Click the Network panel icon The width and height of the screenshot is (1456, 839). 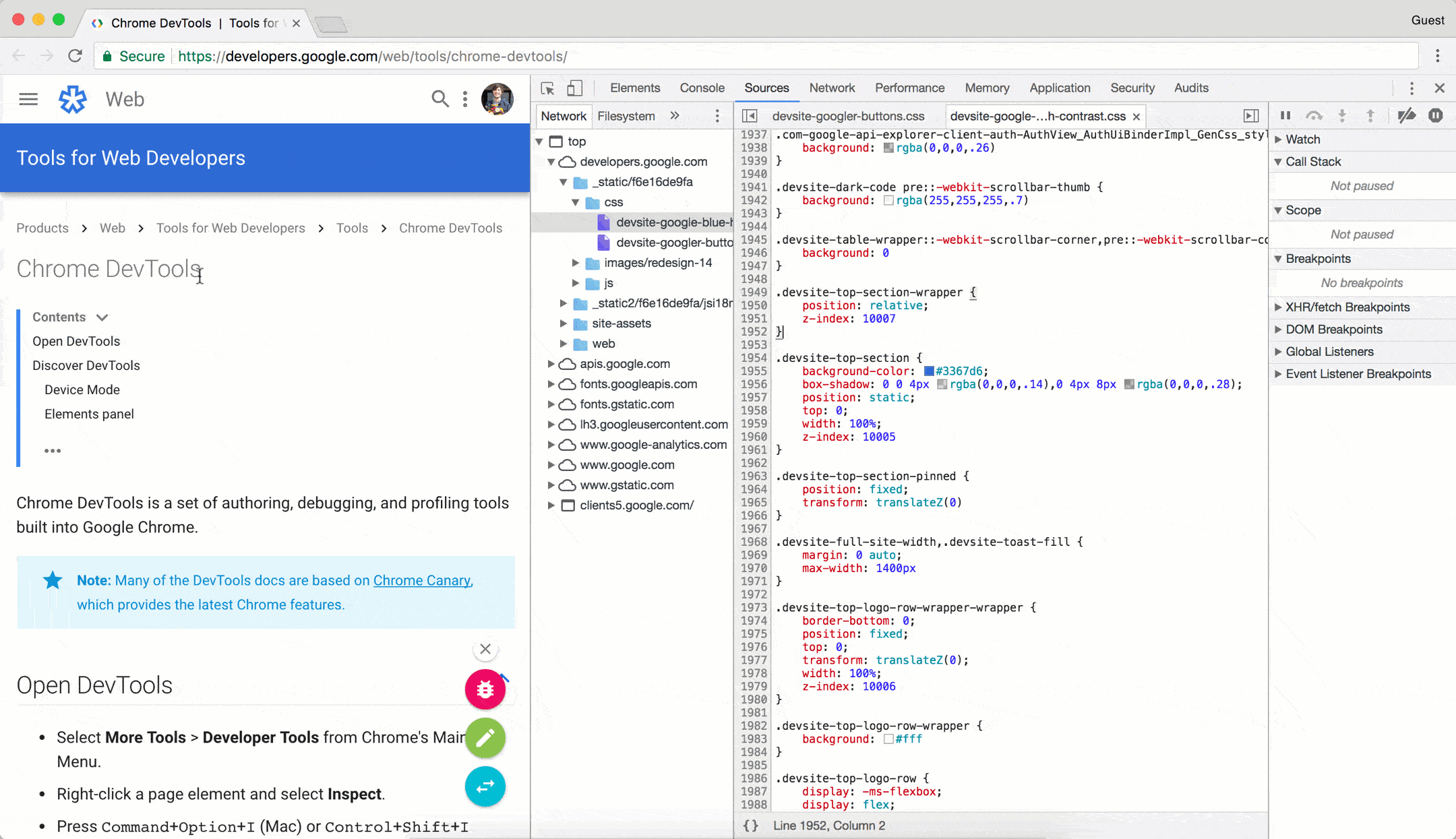point(831,88)
